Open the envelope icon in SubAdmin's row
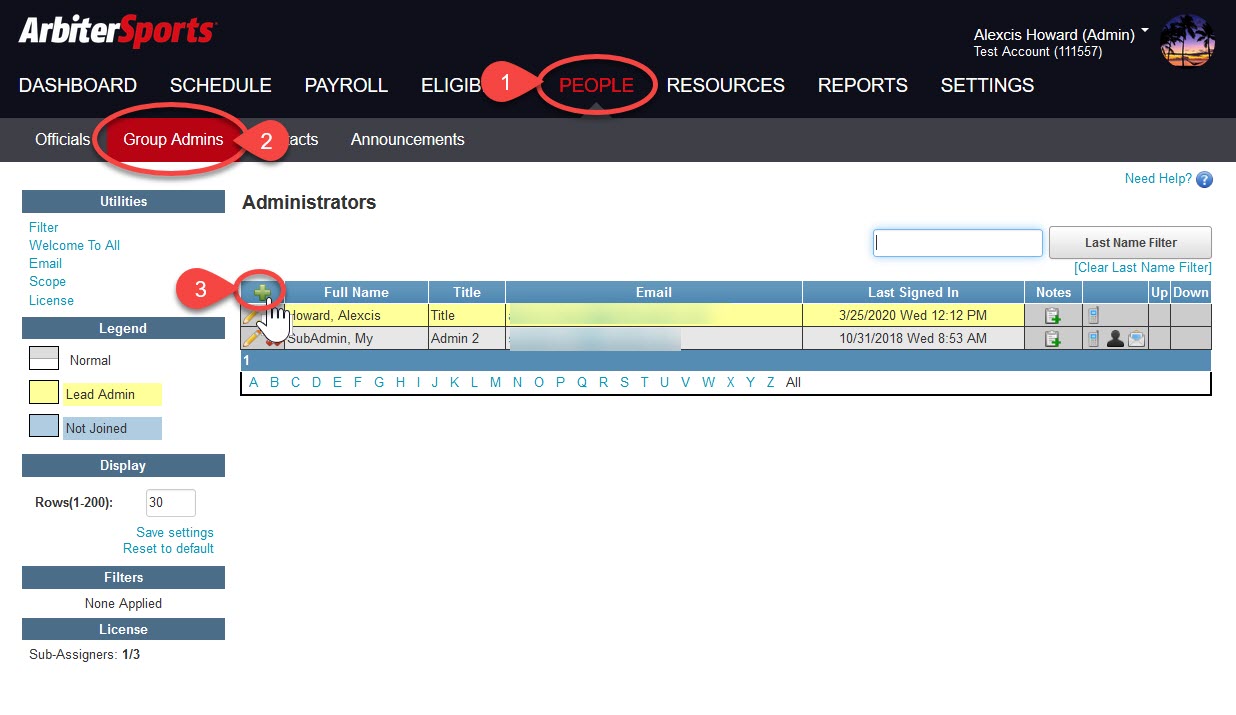 [1137, 338]
